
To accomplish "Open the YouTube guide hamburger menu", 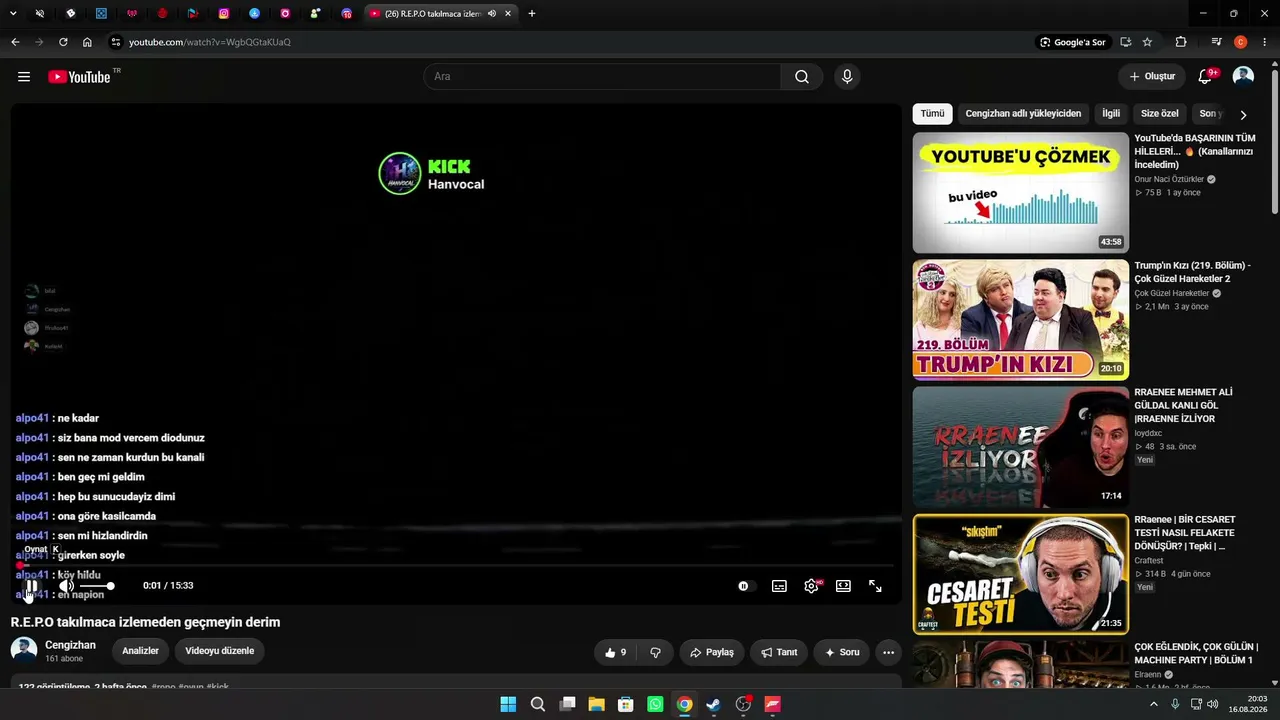I will pos(24,77).
